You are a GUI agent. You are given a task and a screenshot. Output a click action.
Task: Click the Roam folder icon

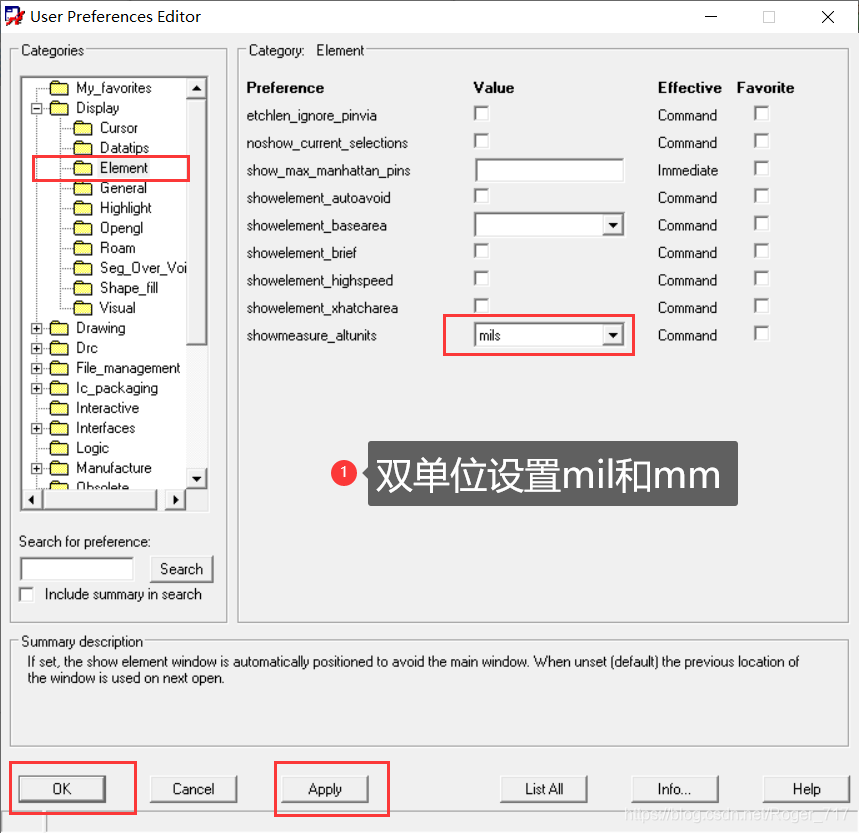(82, 248)
